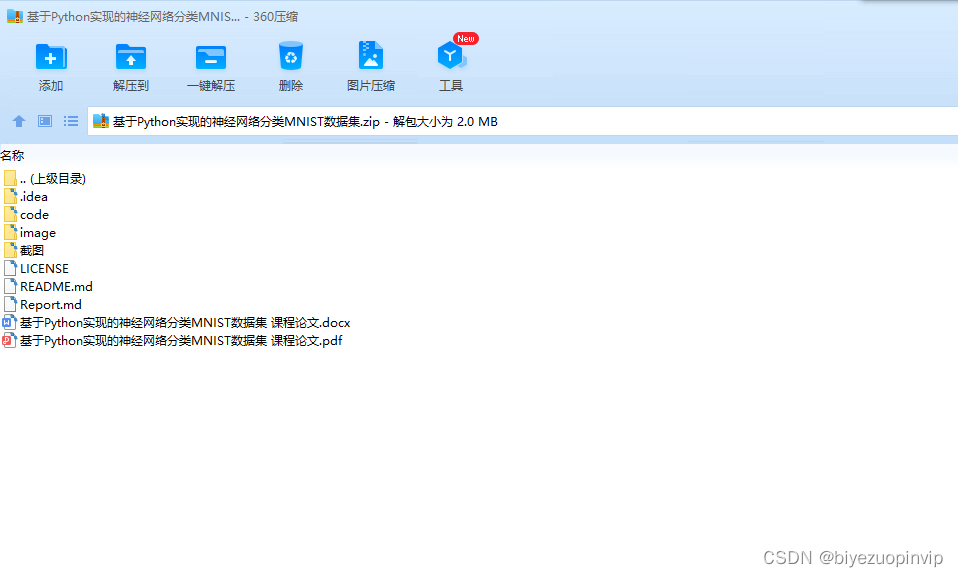Open the 截图 folder
This screenshot has height=577, width=958.
tap(31, 250)
